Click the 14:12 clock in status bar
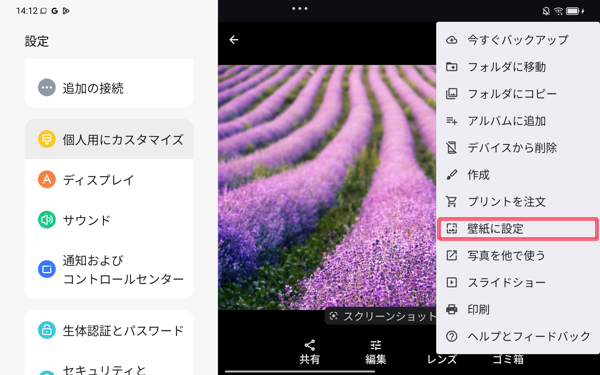Viewport: 600px width, 375px height. click(x=27, y=11)
